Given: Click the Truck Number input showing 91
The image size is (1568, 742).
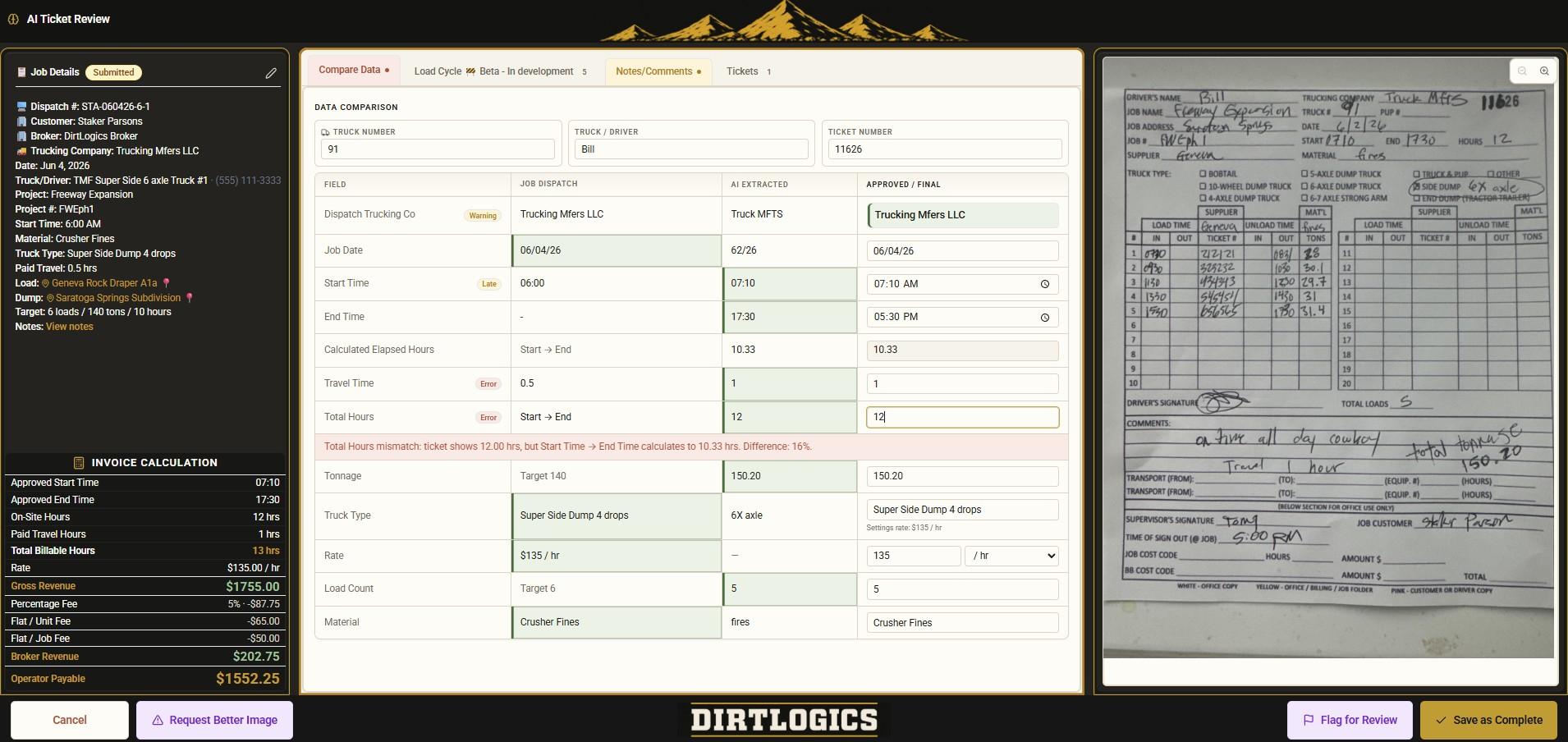Looking at the screenshot, I should pyautogui.click(x=438, y=149).
